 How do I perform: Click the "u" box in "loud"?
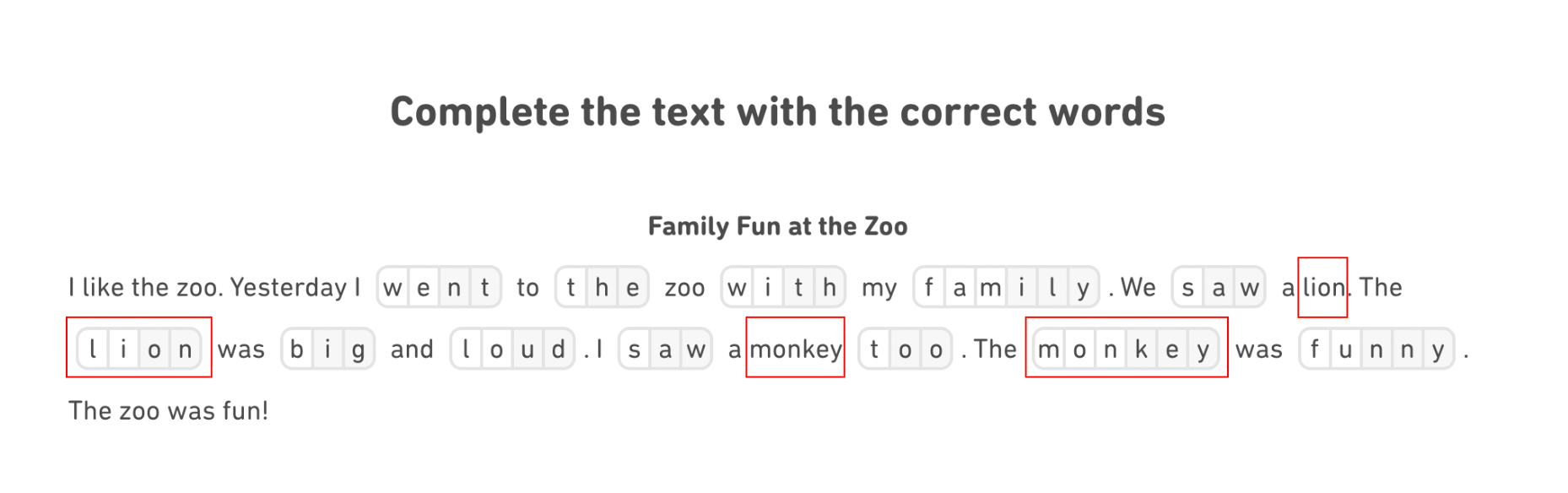pyautogui.click(x=527, y=349)
